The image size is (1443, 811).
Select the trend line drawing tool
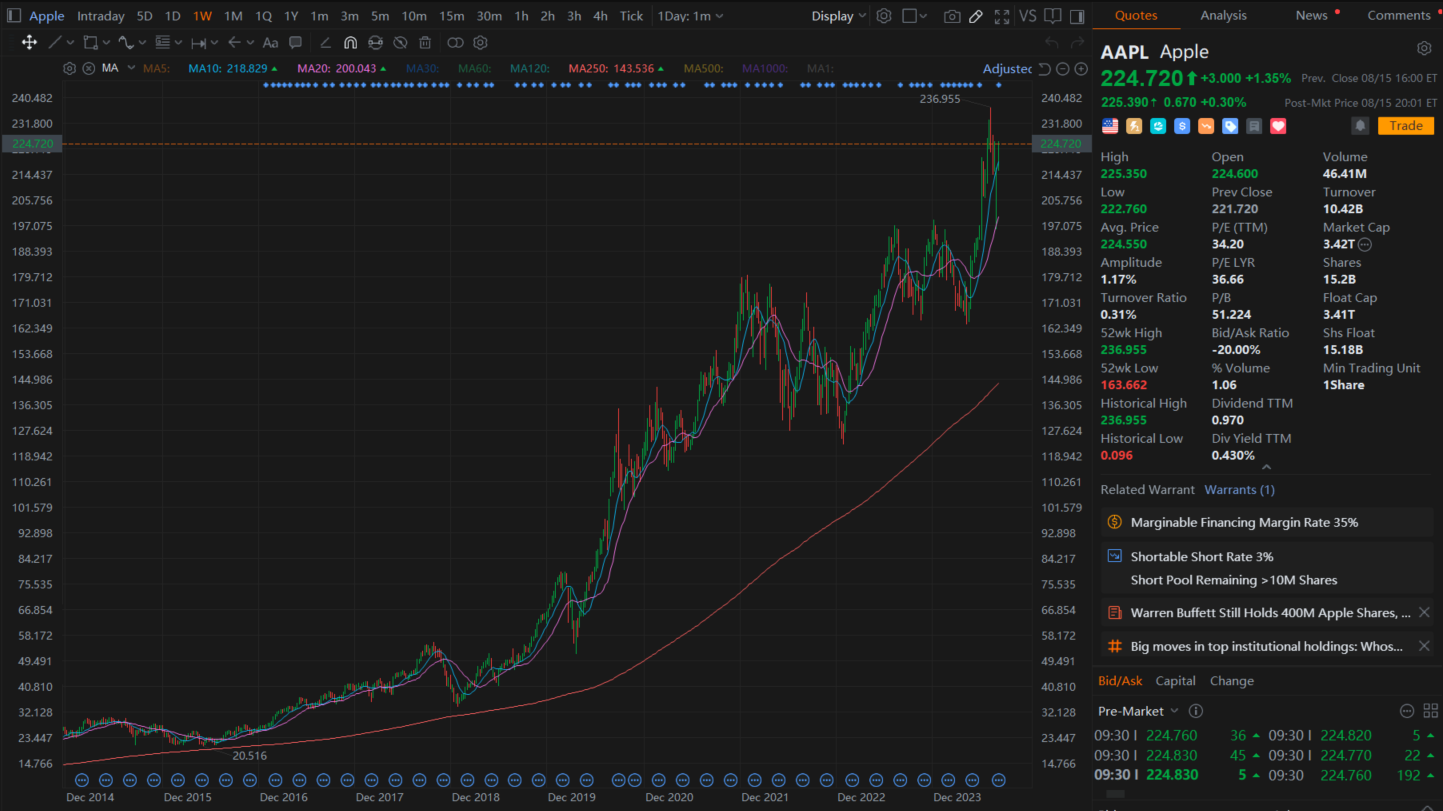[x=55, y=42]
